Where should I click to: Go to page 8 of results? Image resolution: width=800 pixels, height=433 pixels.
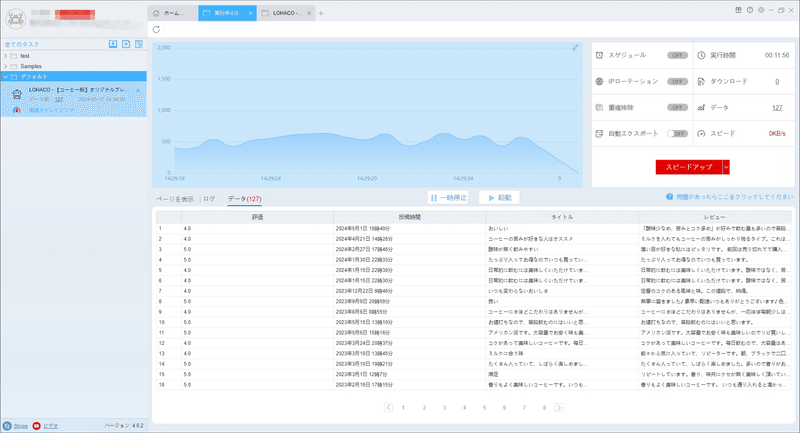[544, 407]
